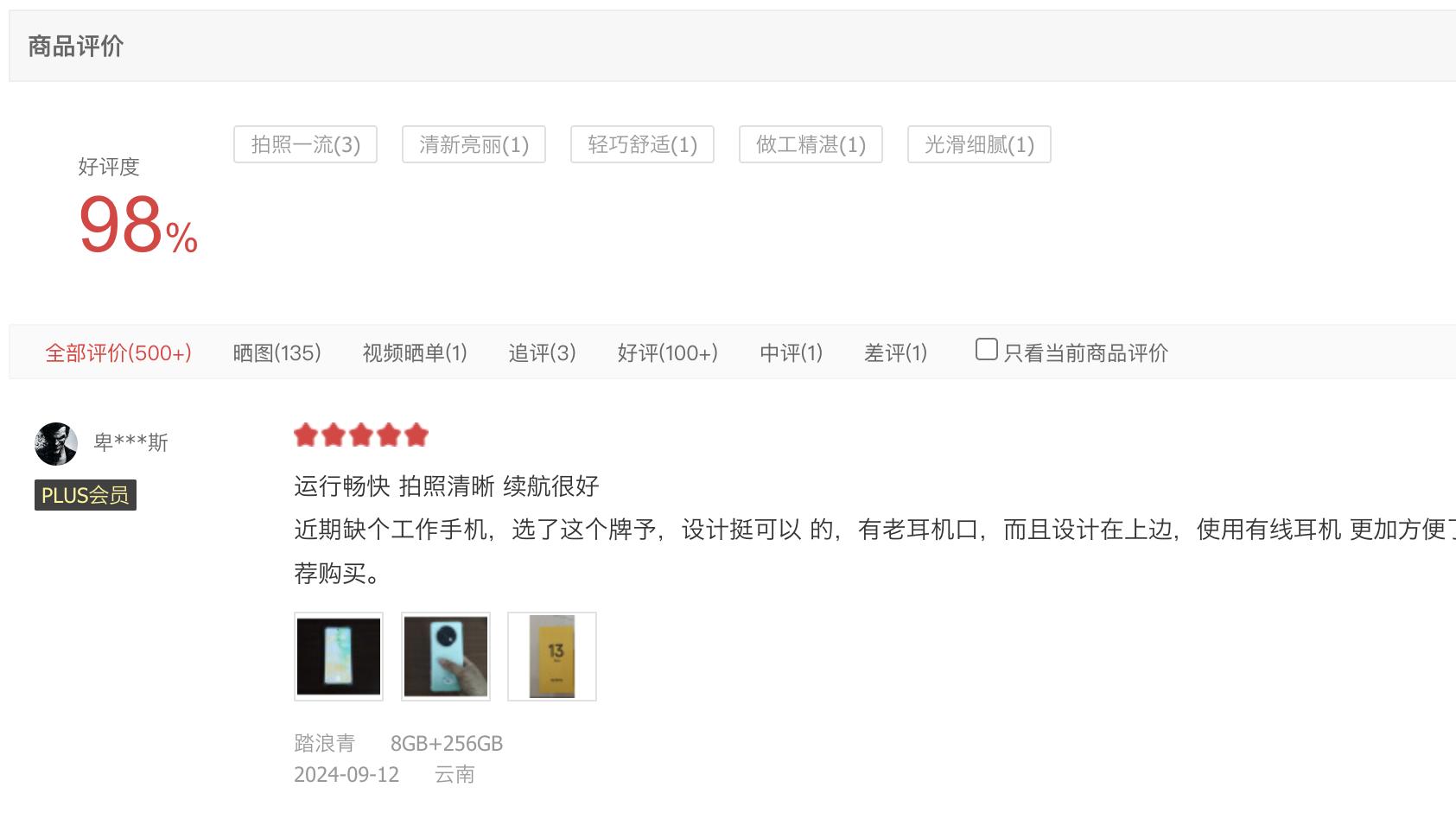Enable 只看当前商品评价 checkbox

click(x=986, y=349)
